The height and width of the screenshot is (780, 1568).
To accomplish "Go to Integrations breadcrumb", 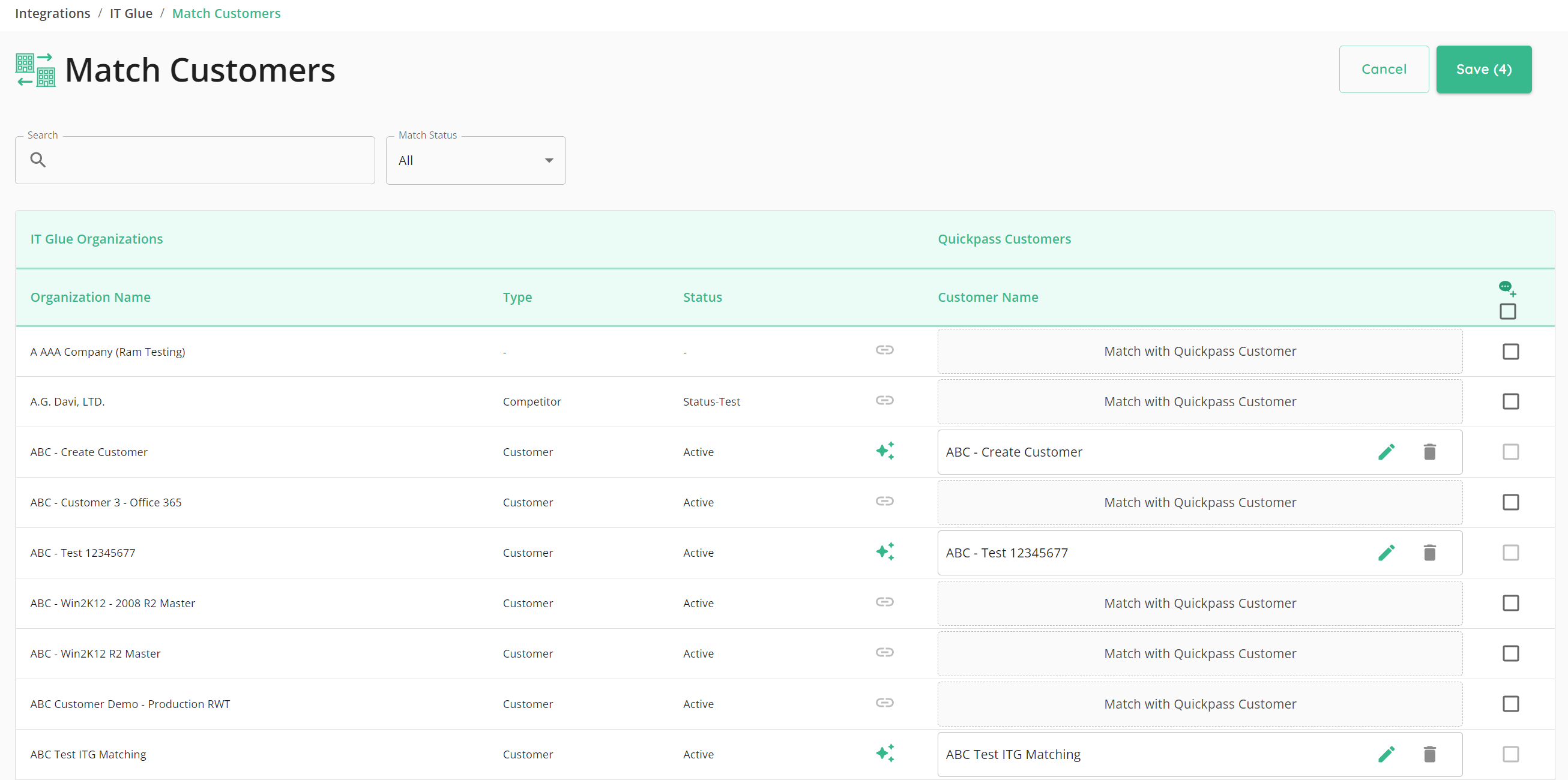I will click(x=52, y=13).
